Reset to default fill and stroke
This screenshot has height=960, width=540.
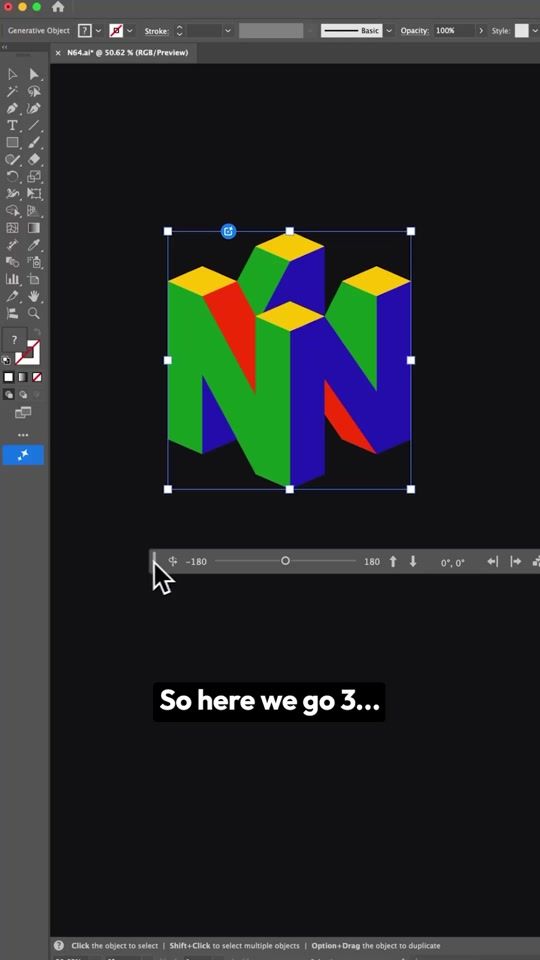click(6, 361)
